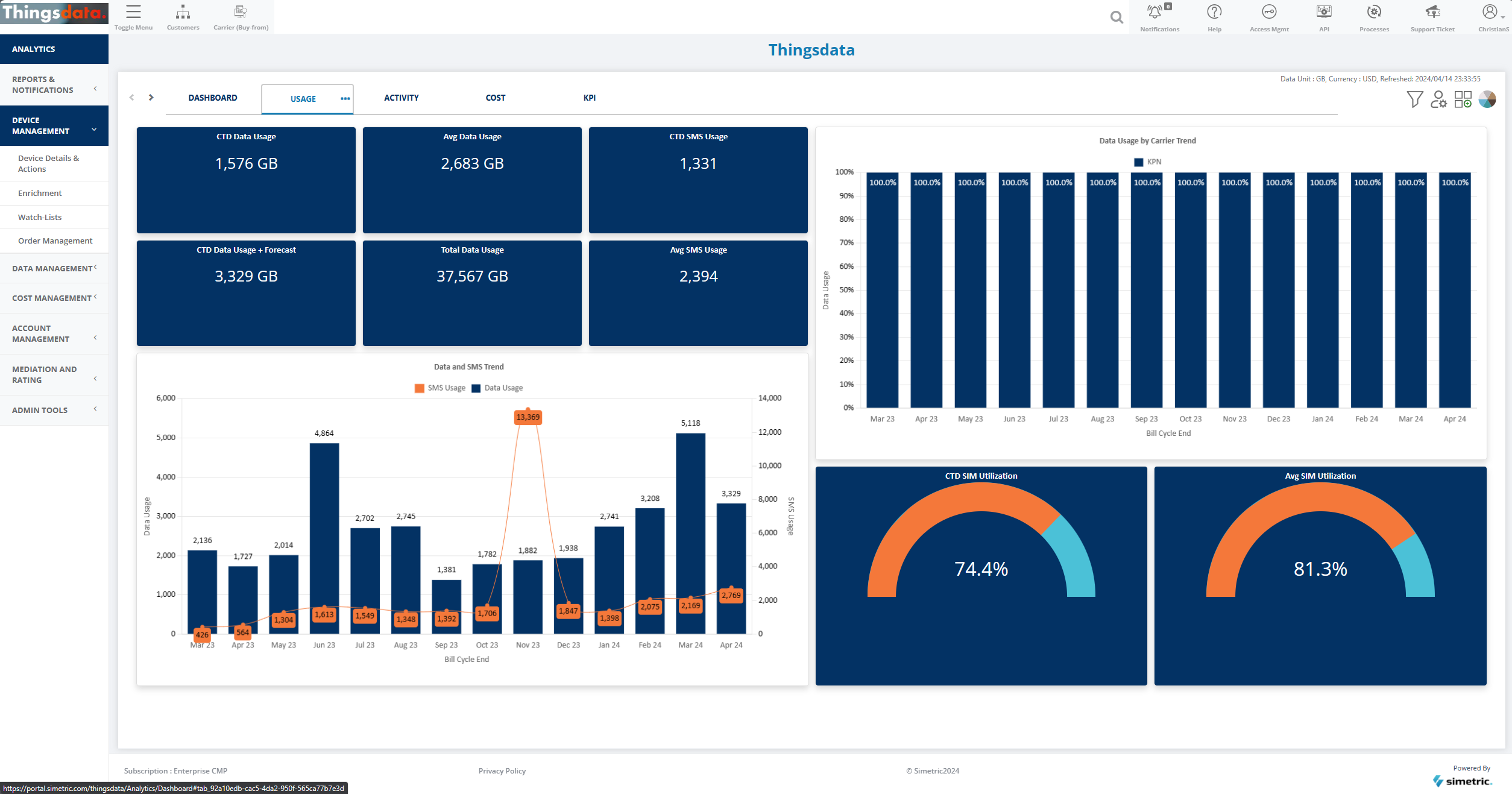The image size is (1512, 794).
Task: Switch to the Activity tab
Action: pyautogui.click(x=401, y=98)
